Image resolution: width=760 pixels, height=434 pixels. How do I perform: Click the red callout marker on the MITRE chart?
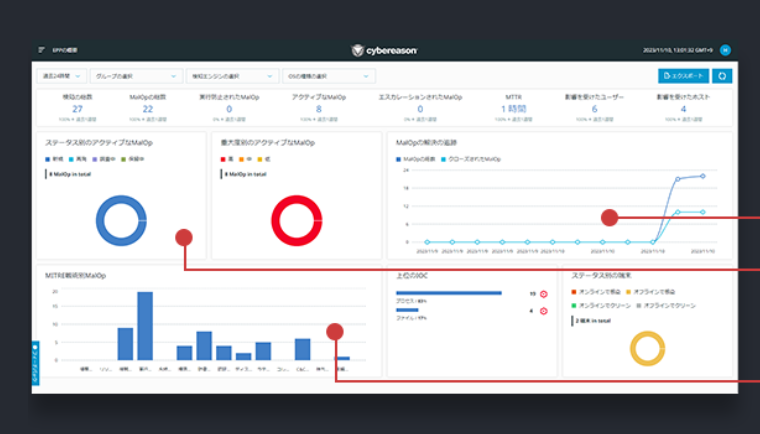(334, 331)
